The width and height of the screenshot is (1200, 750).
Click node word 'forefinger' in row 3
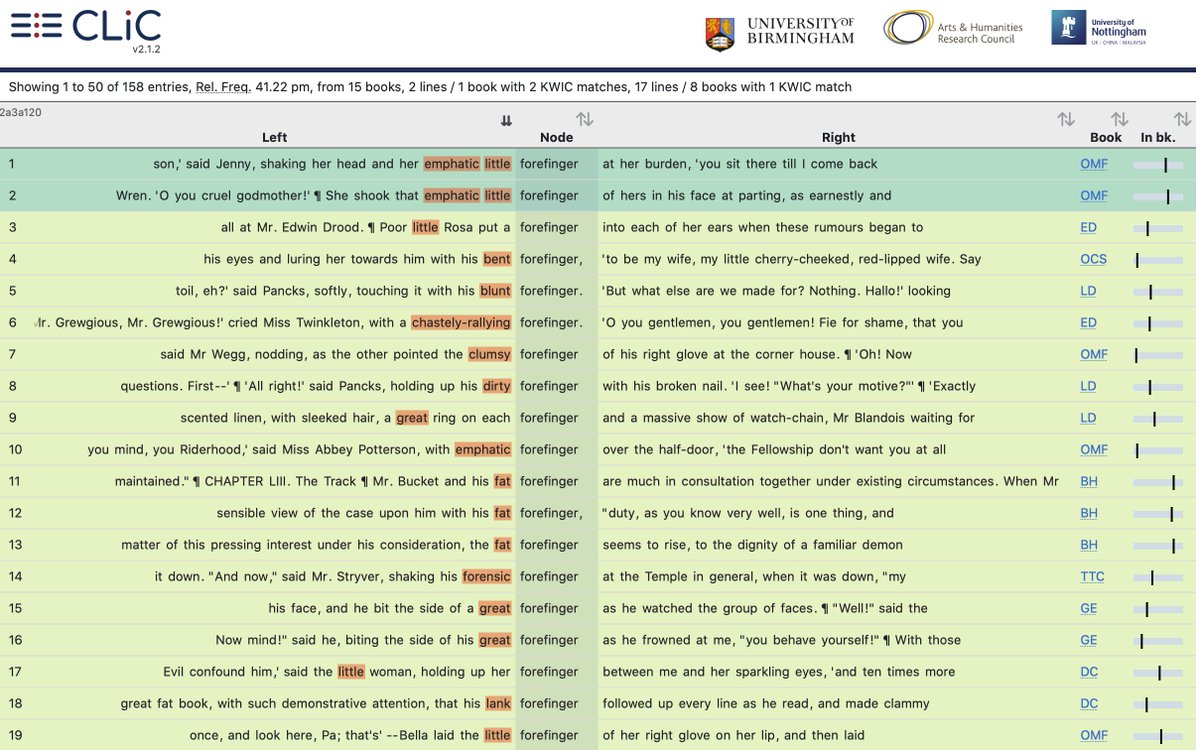tap(549, 228)
